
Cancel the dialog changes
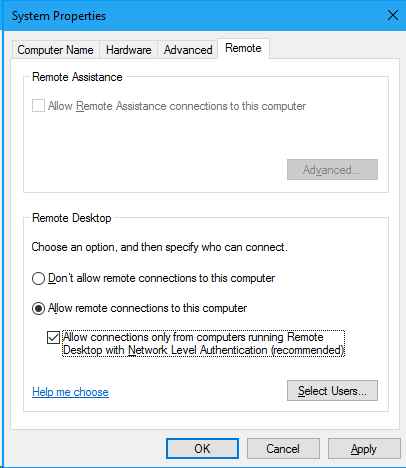(283, 449)
